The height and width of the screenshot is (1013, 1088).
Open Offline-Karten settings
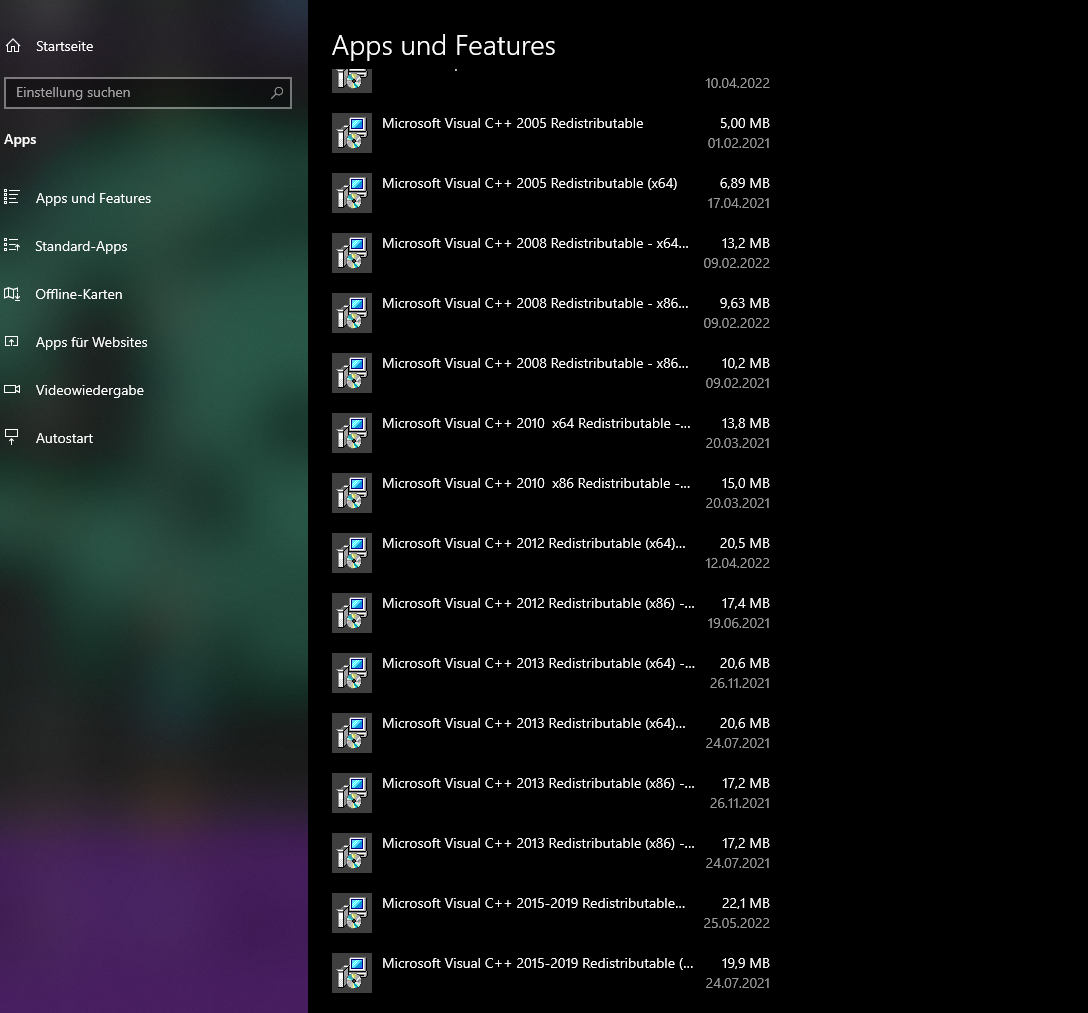pos(78,294)
